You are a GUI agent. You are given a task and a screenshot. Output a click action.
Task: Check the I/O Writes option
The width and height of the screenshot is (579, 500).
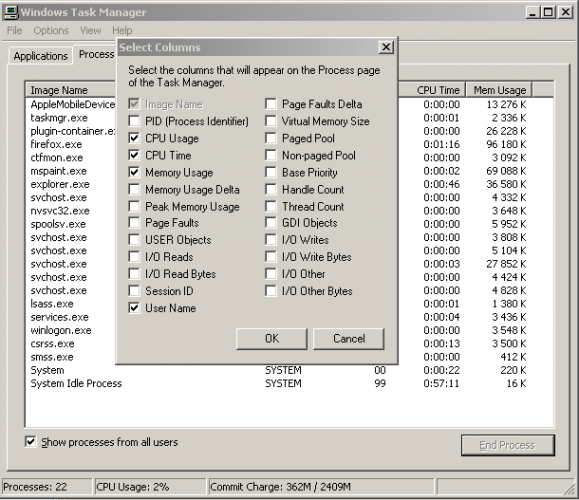271,240
